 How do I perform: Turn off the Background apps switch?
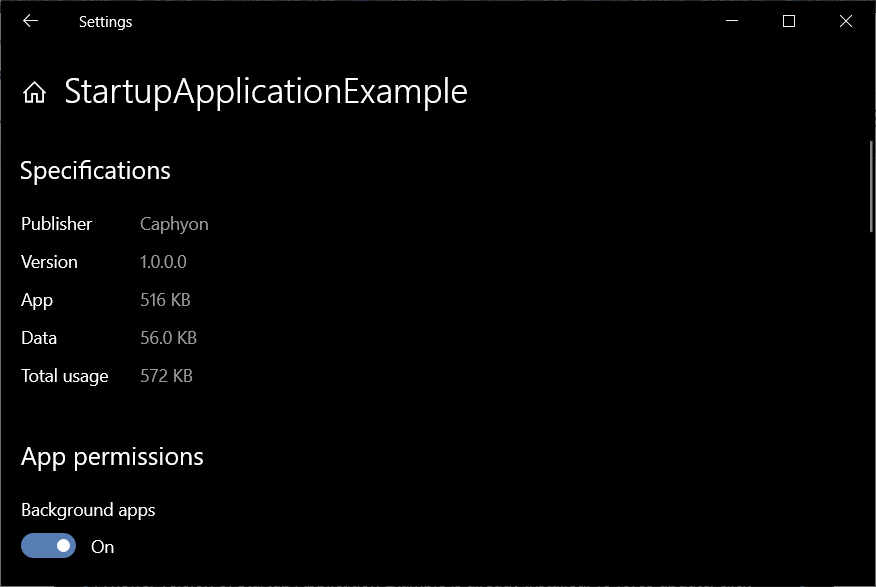tap(49, 546)
